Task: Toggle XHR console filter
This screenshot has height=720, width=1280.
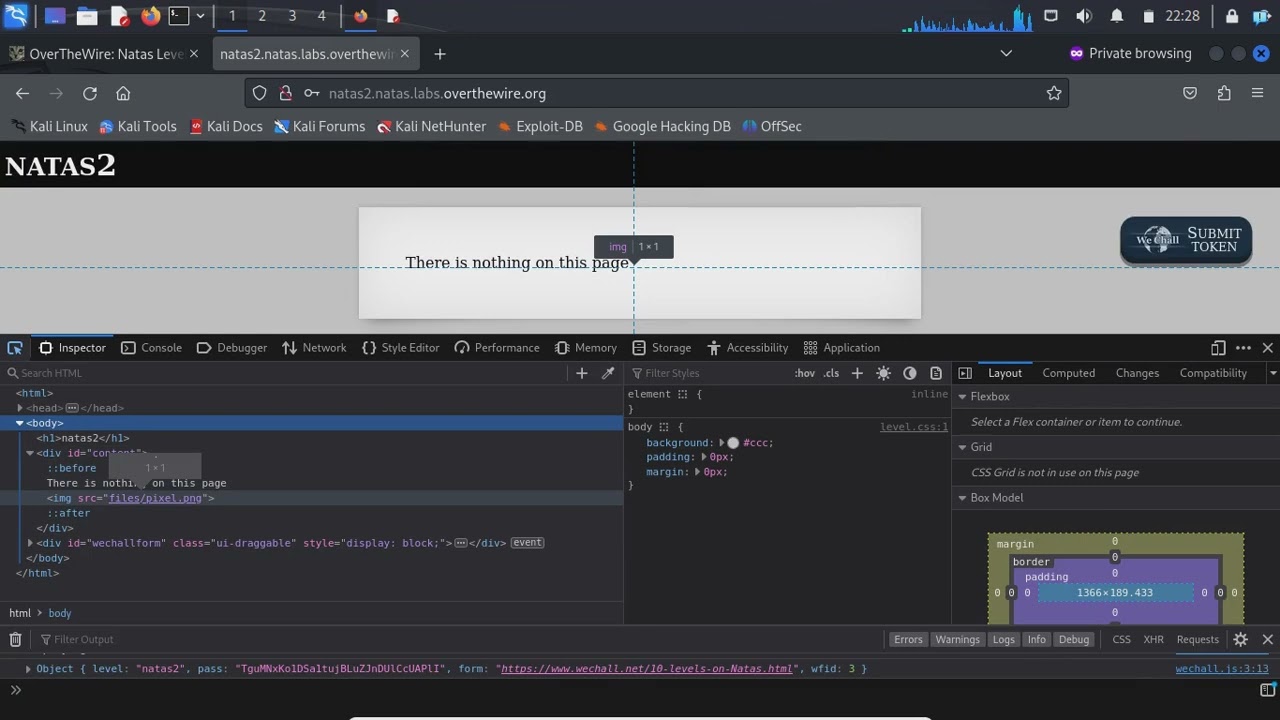Action: [1153, 640]
